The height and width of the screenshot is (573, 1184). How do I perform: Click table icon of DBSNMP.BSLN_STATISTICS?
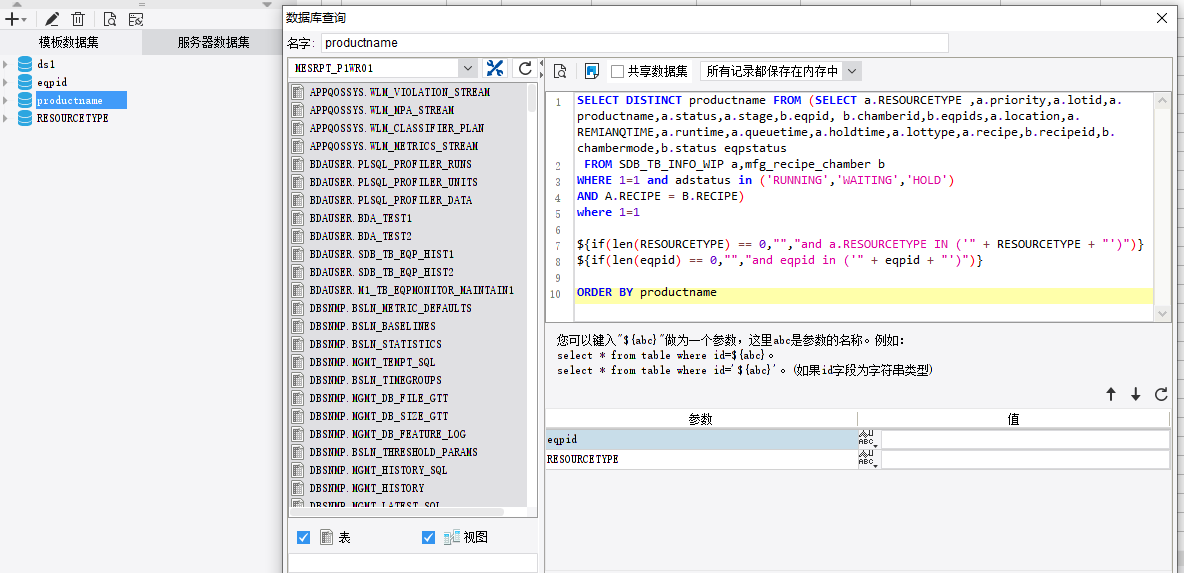[298, 344]
